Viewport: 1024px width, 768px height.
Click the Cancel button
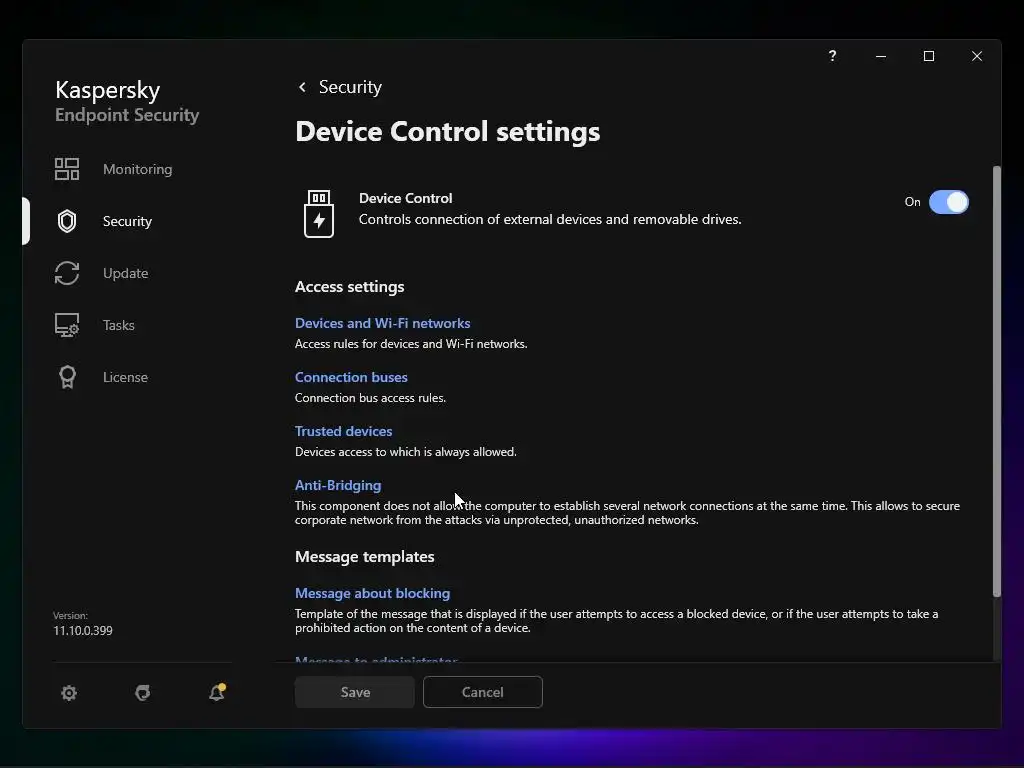(x=483, y=692)
